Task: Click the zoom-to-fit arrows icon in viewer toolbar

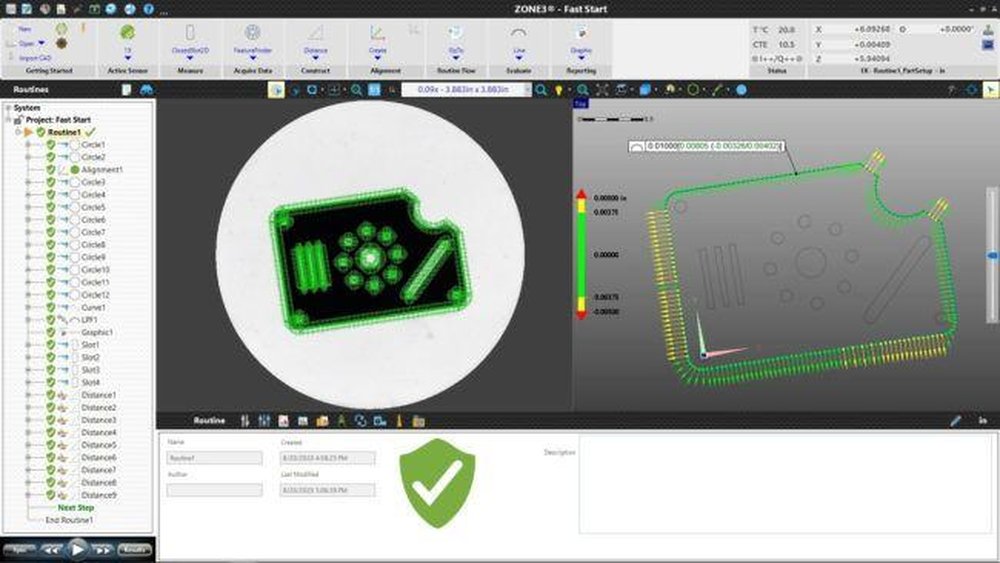Action: click(x=602, y=90)
